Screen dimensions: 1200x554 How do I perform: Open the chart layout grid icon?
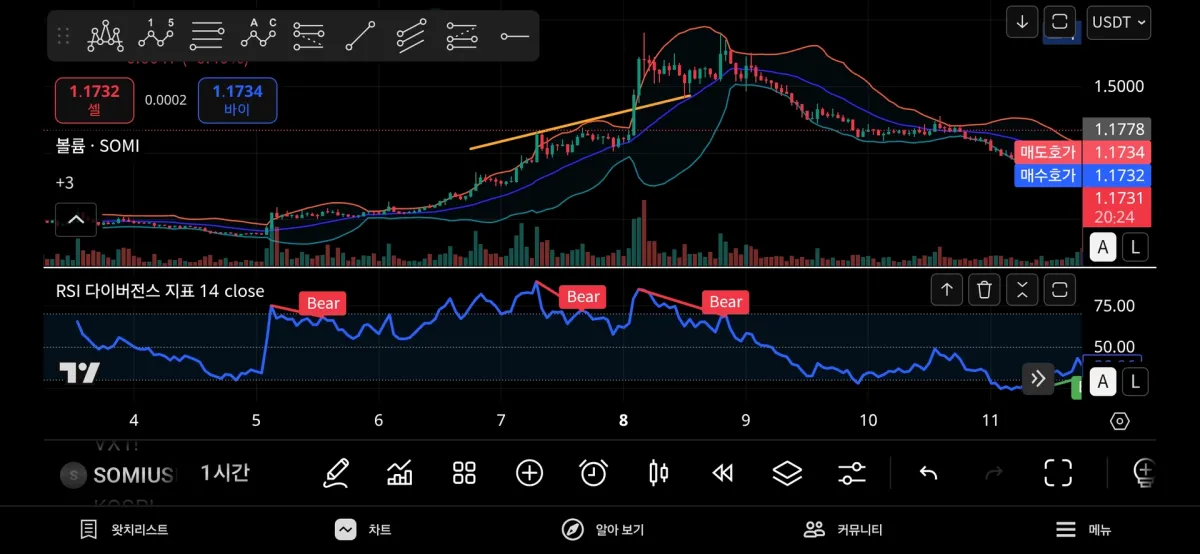[x=464, y=473]
